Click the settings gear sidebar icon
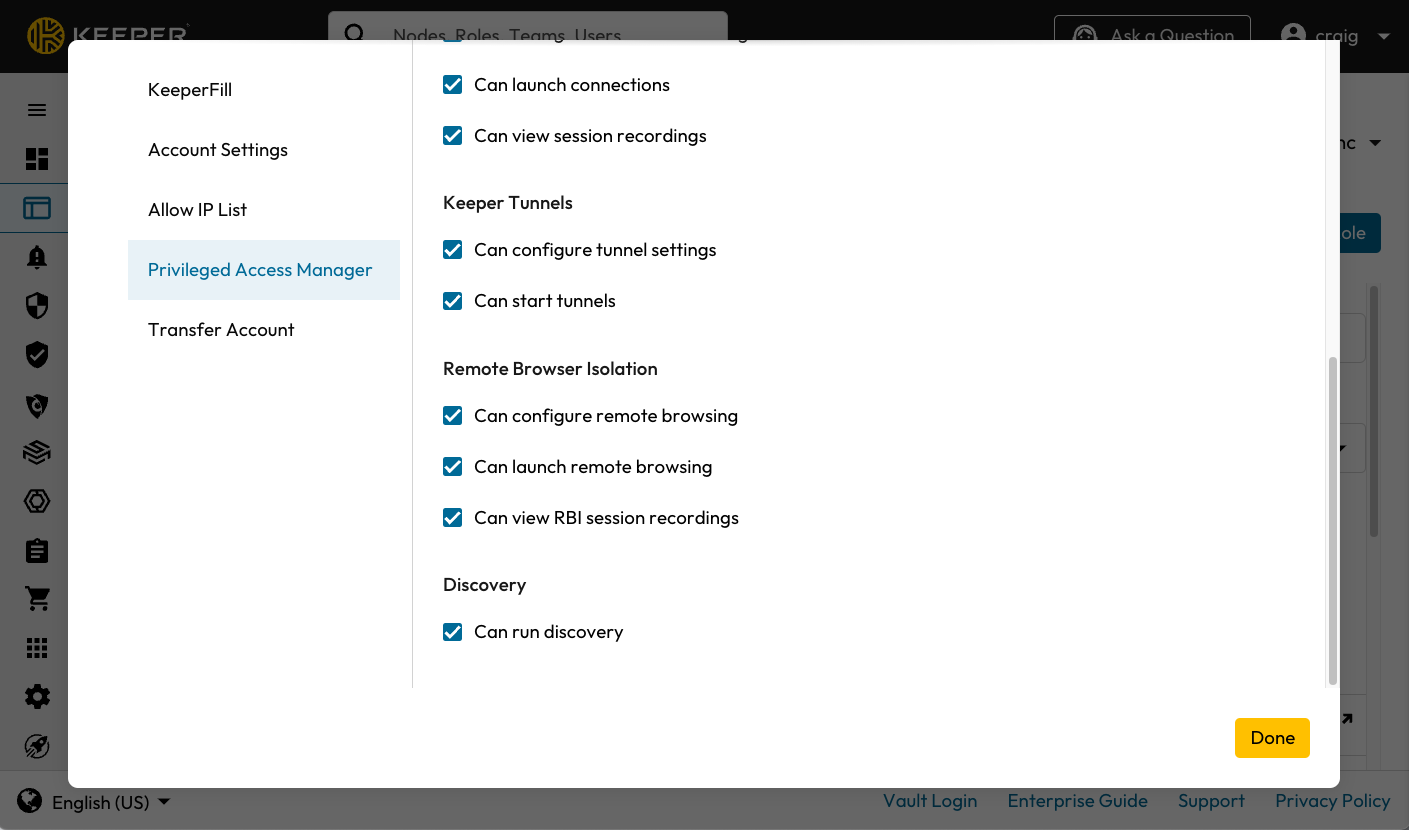The height and width of the screenshot is (830, 1409). click(37, 697)
